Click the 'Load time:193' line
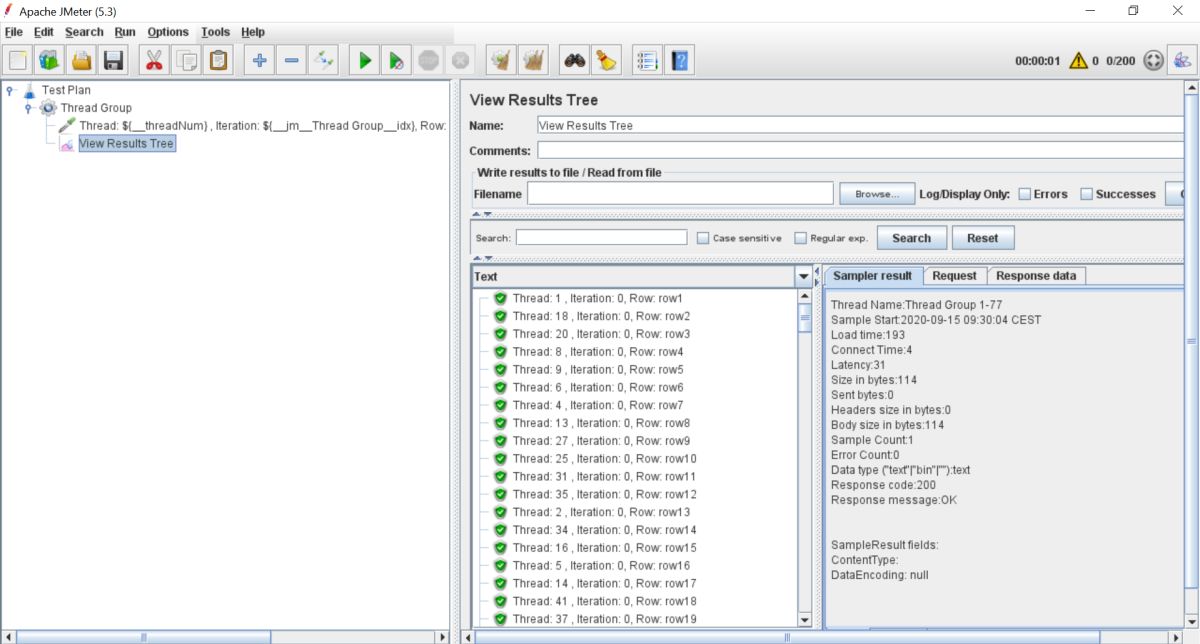 click(x=868, y=335)
